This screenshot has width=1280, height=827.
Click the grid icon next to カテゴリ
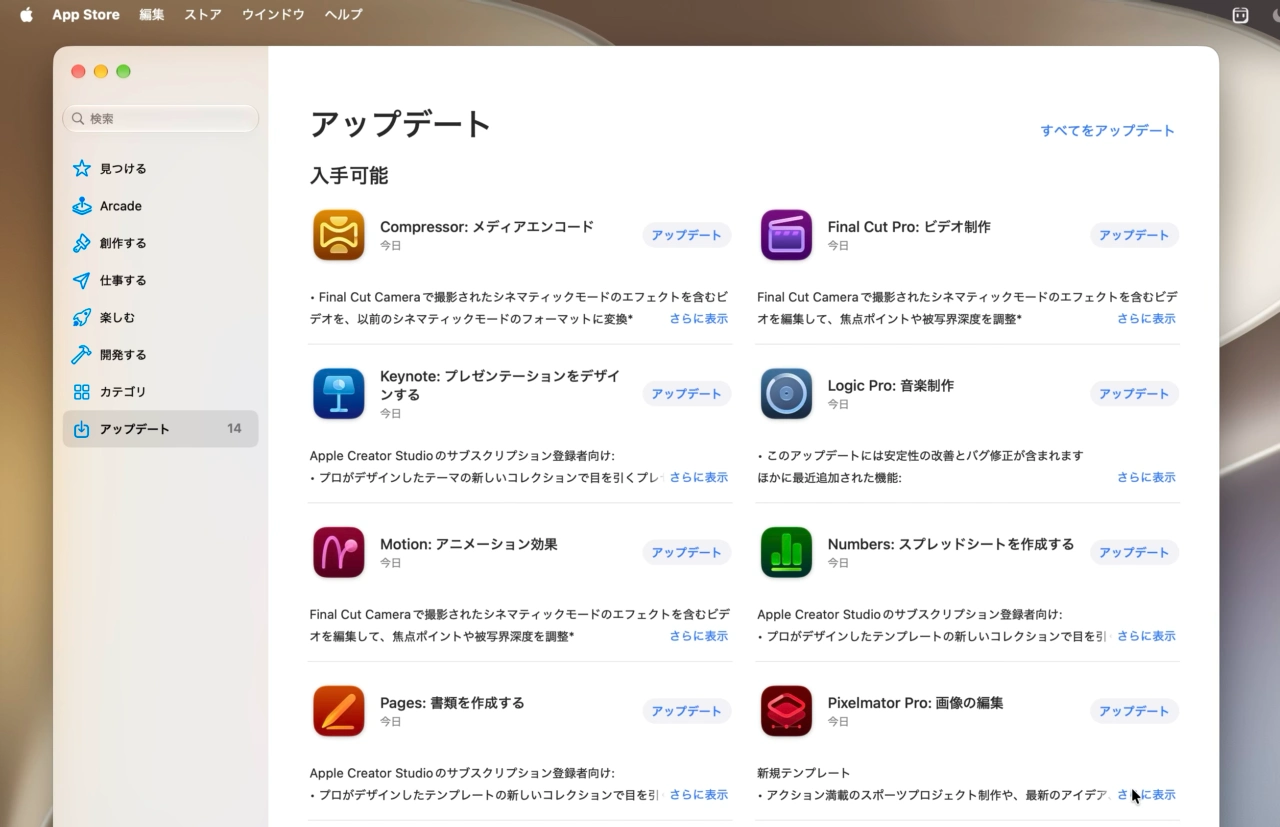point(82,392)
